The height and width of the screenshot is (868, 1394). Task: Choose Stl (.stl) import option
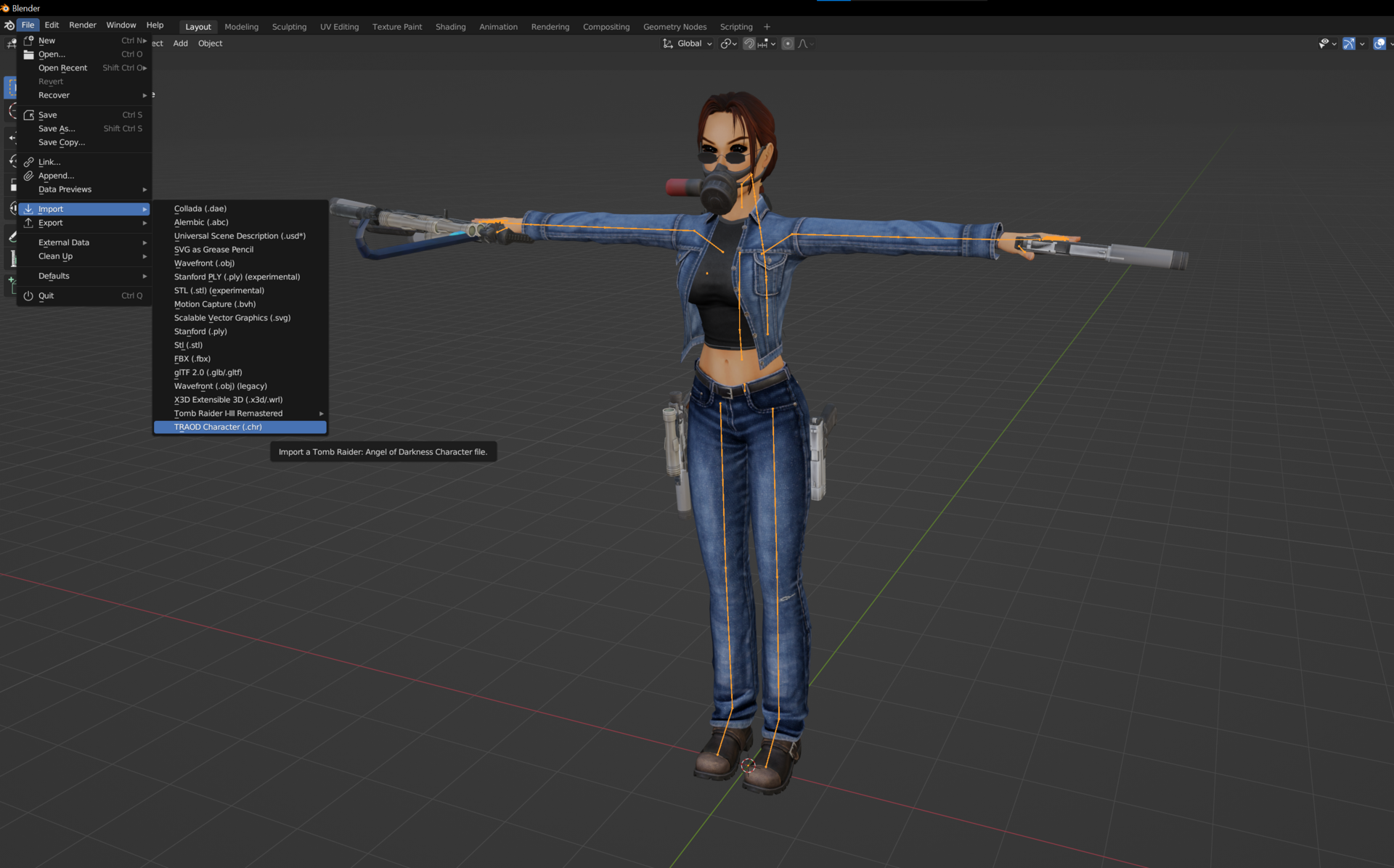[x=240, y=345]
